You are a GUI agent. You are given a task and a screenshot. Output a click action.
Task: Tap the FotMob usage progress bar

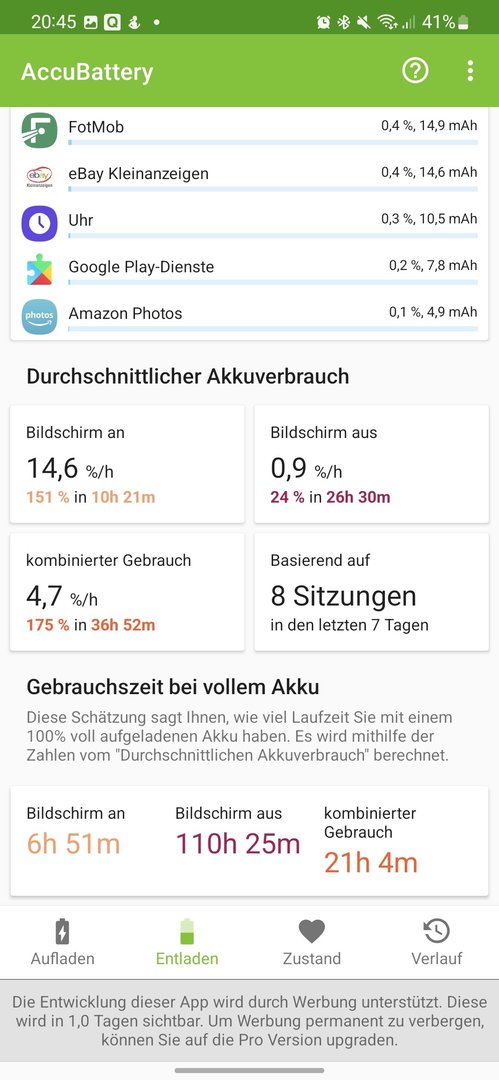(x=273, y=143)
